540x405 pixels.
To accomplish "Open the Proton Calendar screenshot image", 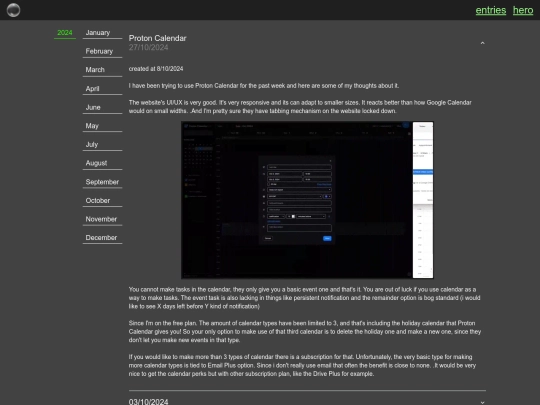I will point(307,200).
